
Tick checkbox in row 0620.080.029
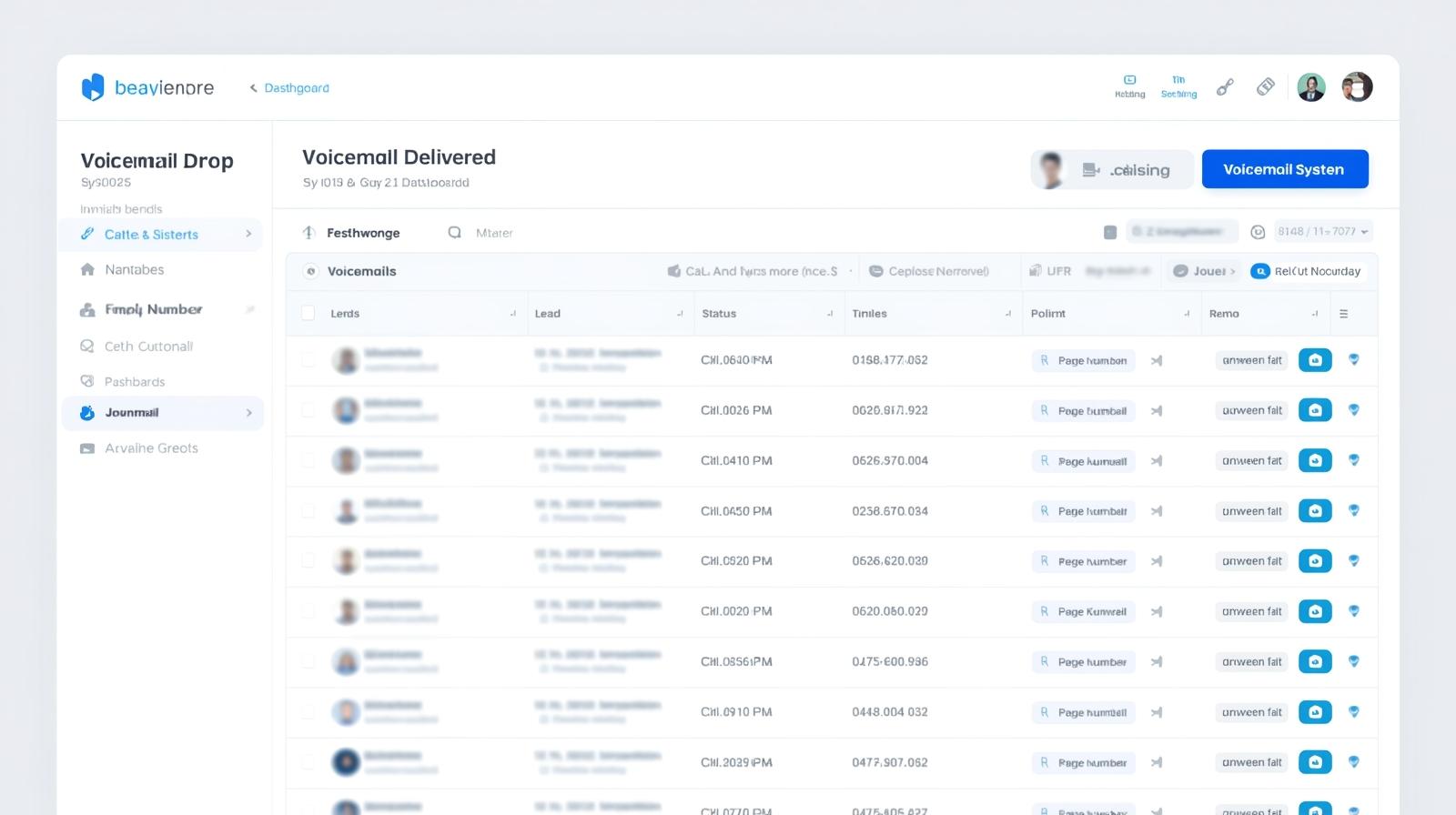point(308,611)
